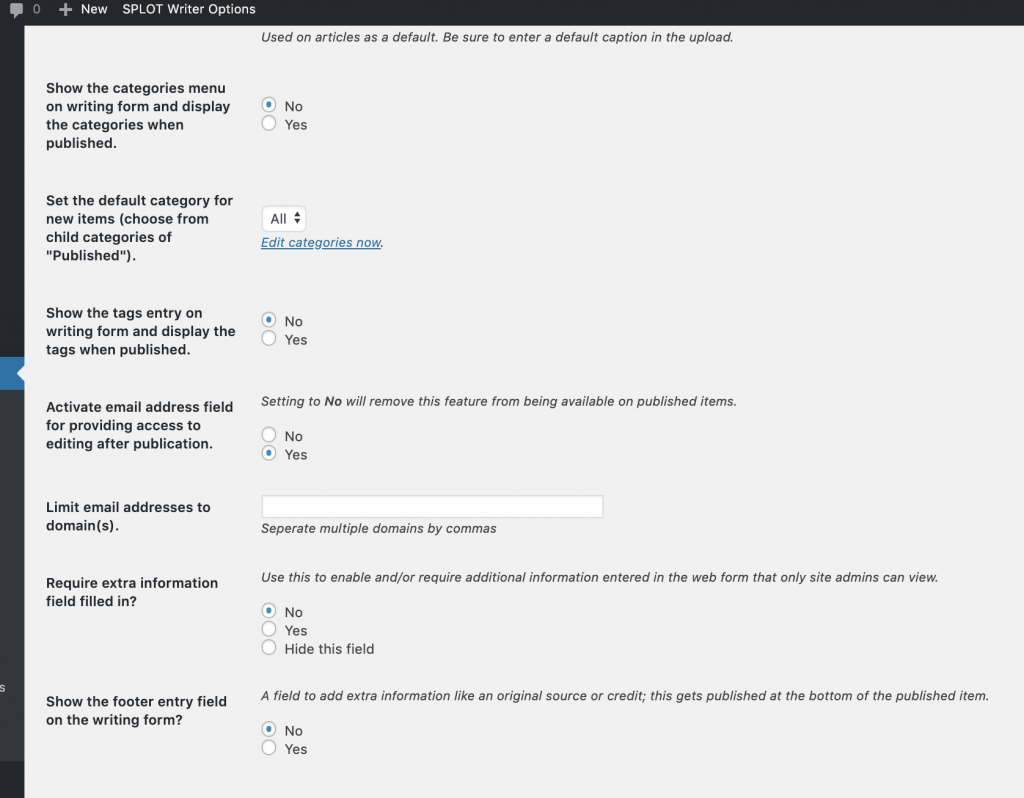Choose Yes for the email address field

pos(269,454)
